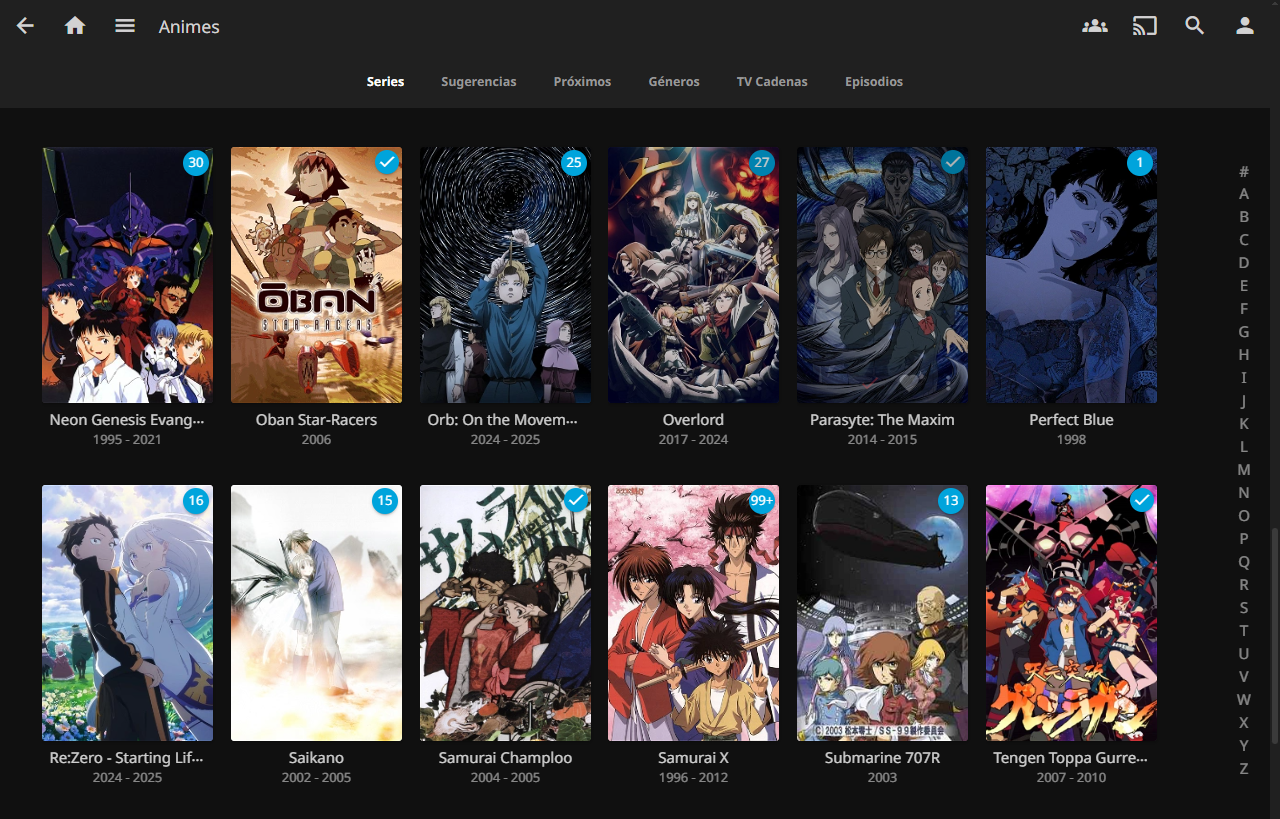Click the Perfect Blue title link
The height and width of the screenshot is (819, 1280).
tap(1071, 420)
